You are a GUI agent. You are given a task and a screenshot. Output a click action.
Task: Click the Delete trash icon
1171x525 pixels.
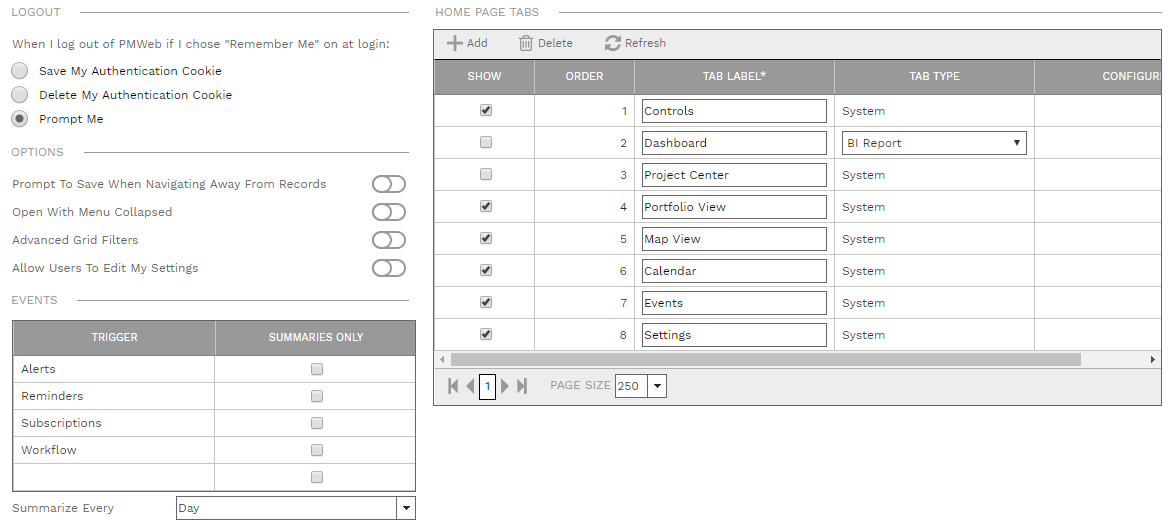click(x=526, y=43)
